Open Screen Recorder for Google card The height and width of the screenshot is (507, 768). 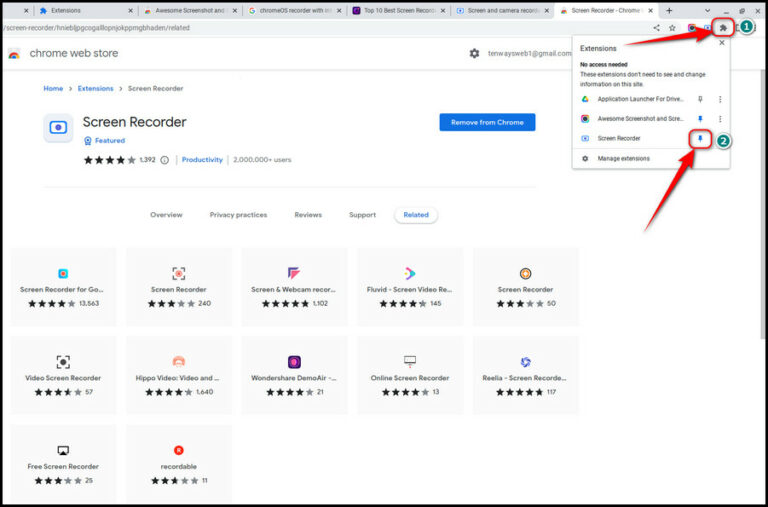(63, 287)
